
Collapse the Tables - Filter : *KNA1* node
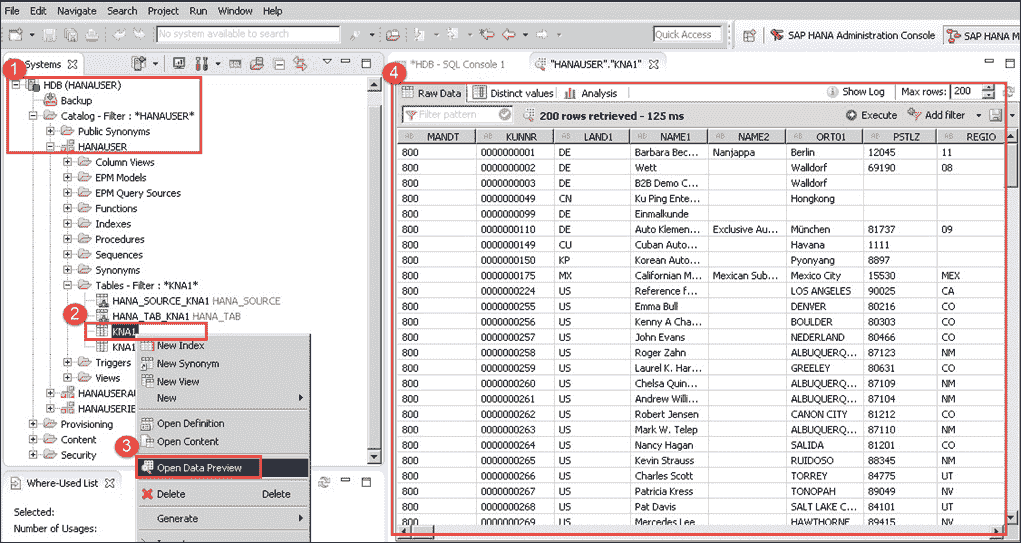67,285
